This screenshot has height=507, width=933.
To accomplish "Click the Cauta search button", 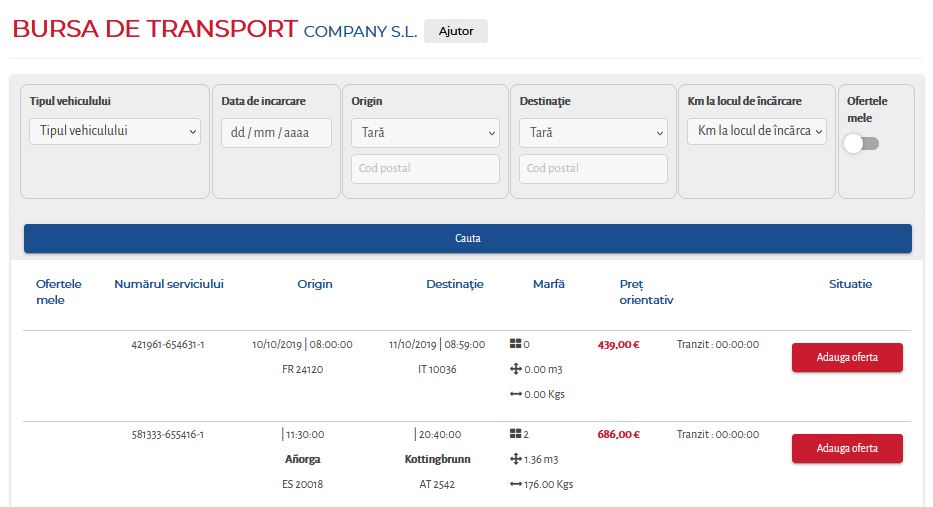I will point(468,238).
